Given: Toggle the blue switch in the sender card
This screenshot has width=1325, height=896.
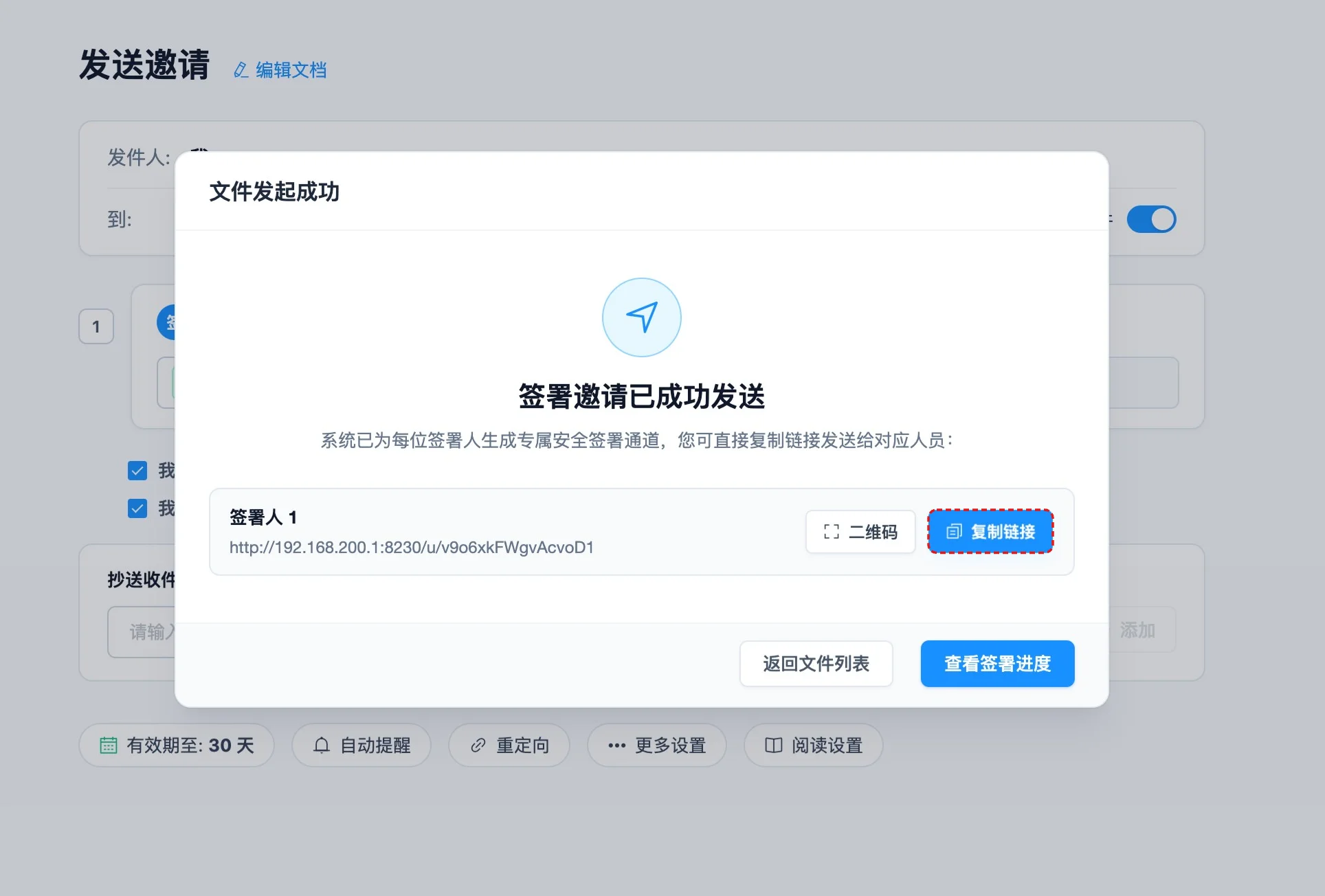Looking at the screenshot, I should [x=1151, y=219].
